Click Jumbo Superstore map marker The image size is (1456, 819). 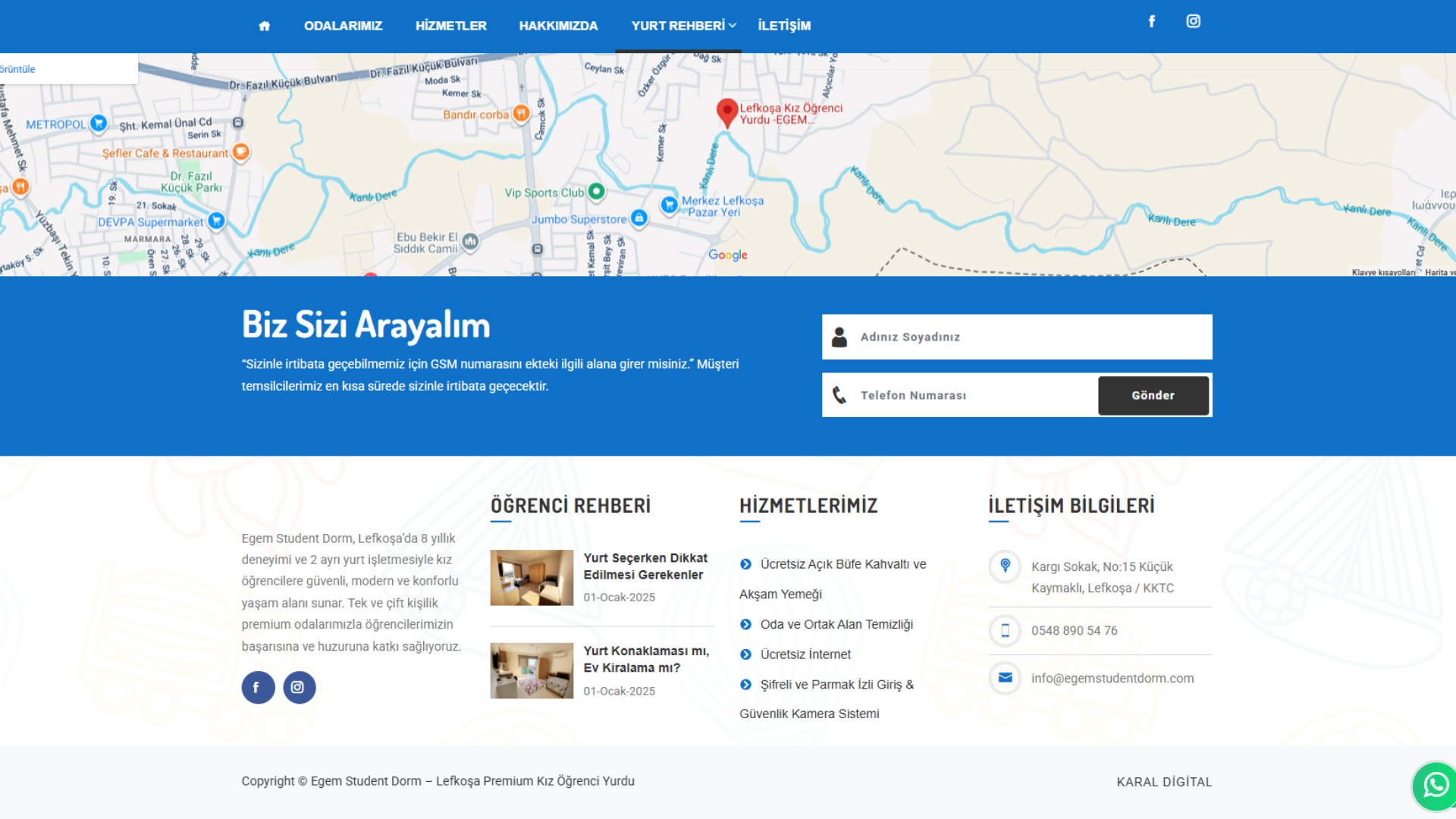639,218
